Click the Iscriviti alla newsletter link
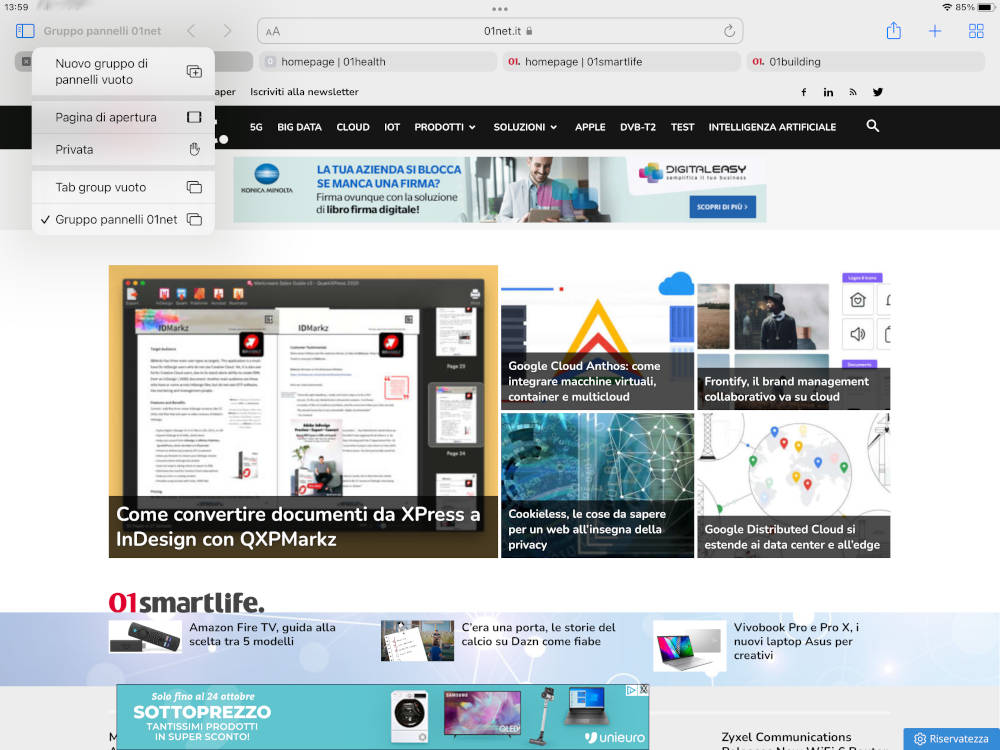Screen dimensions: 1000x750 [x=304, y=92]
